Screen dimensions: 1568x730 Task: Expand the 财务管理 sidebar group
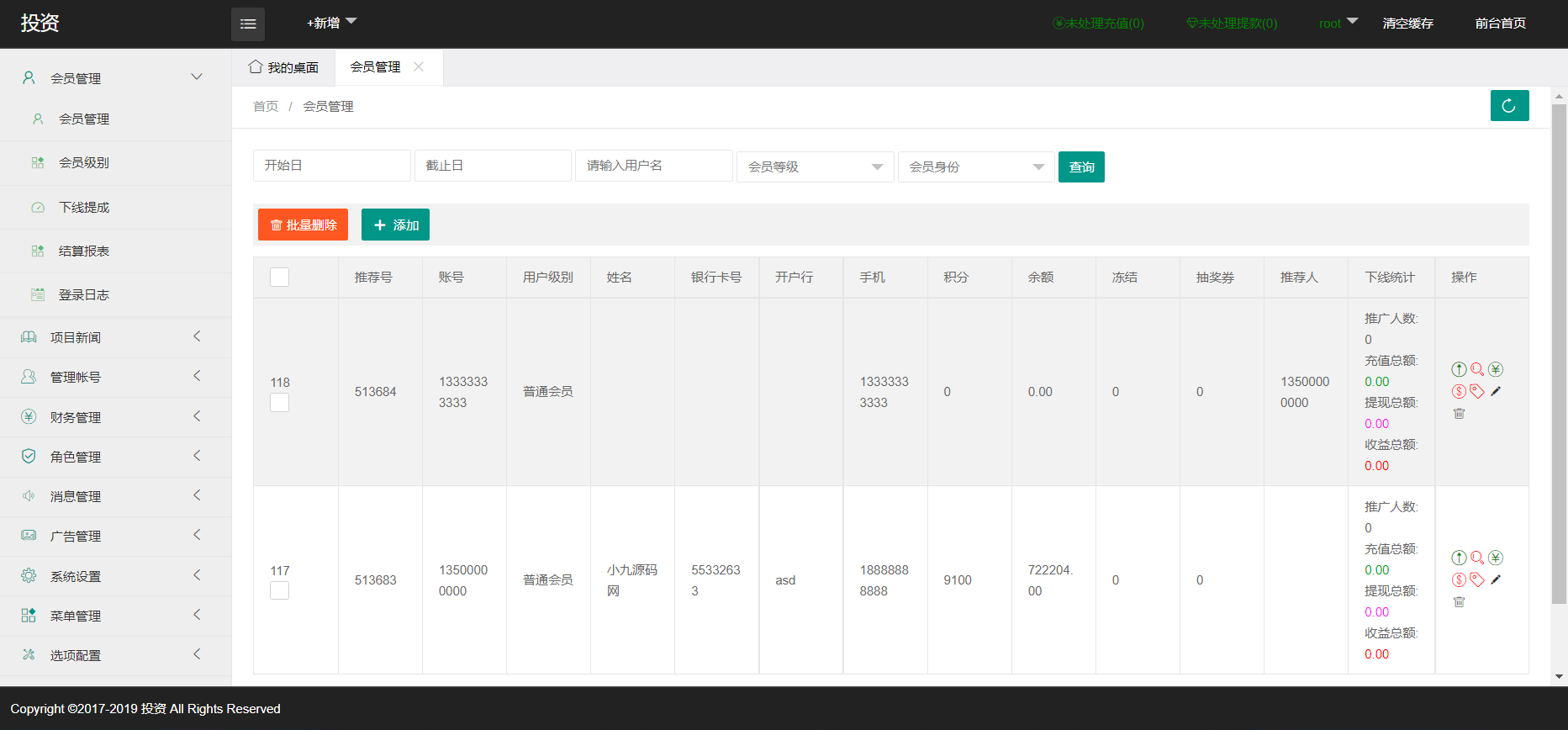pos(115,417)
